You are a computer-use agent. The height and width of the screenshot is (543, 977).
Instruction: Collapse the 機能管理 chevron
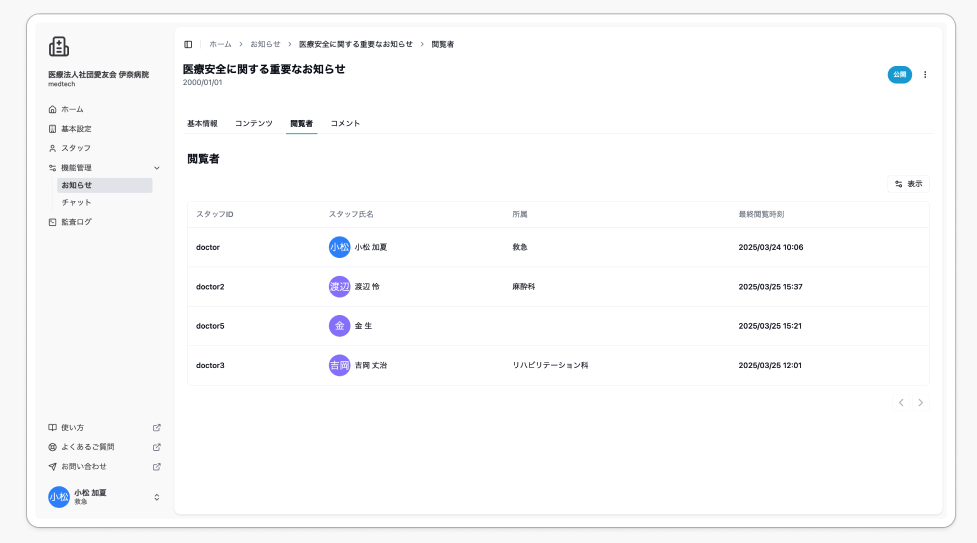coord(157,168)
